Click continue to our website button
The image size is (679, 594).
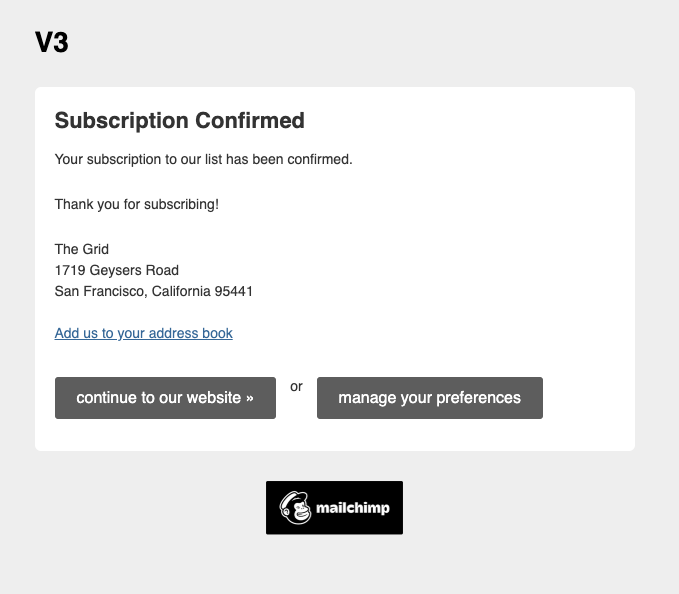(165, 398)
